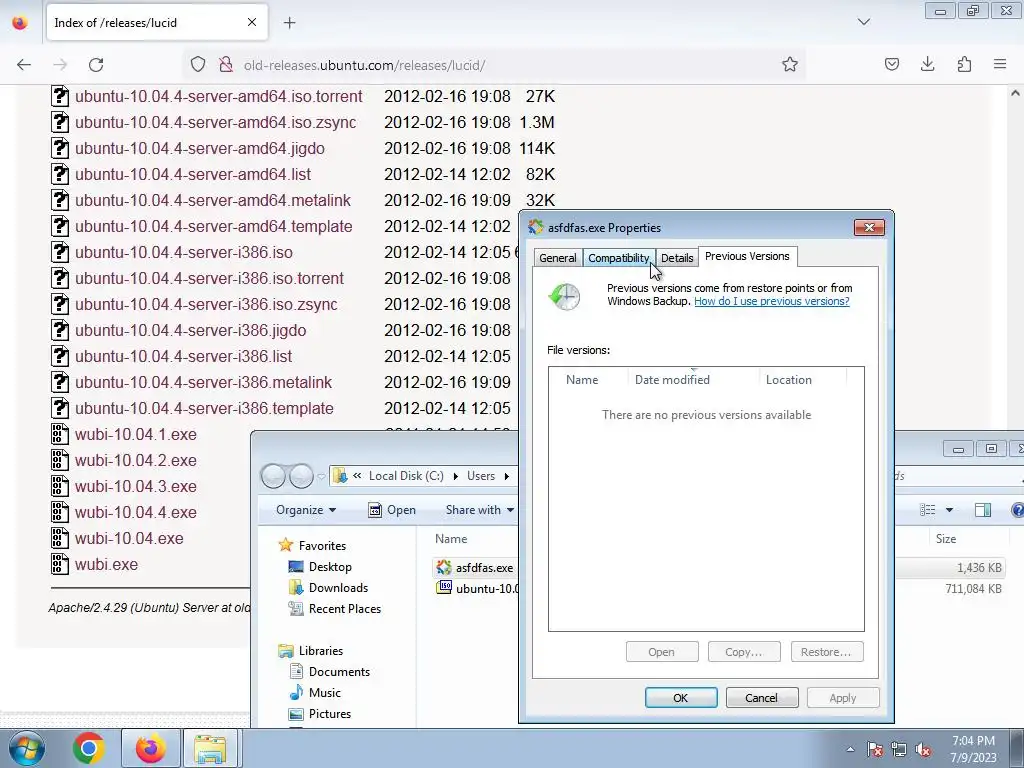Click the muted volume tray icon
Image resolution: width=1024 pixels, height=768 pixels.
(923, 749)
